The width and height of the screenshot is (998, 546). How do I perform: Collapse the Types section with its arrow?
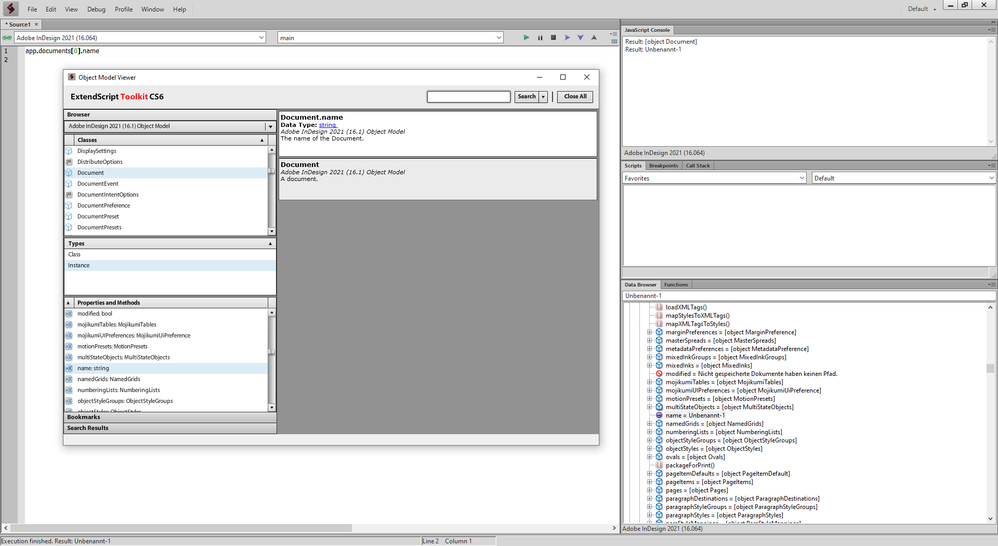(270, 244)
